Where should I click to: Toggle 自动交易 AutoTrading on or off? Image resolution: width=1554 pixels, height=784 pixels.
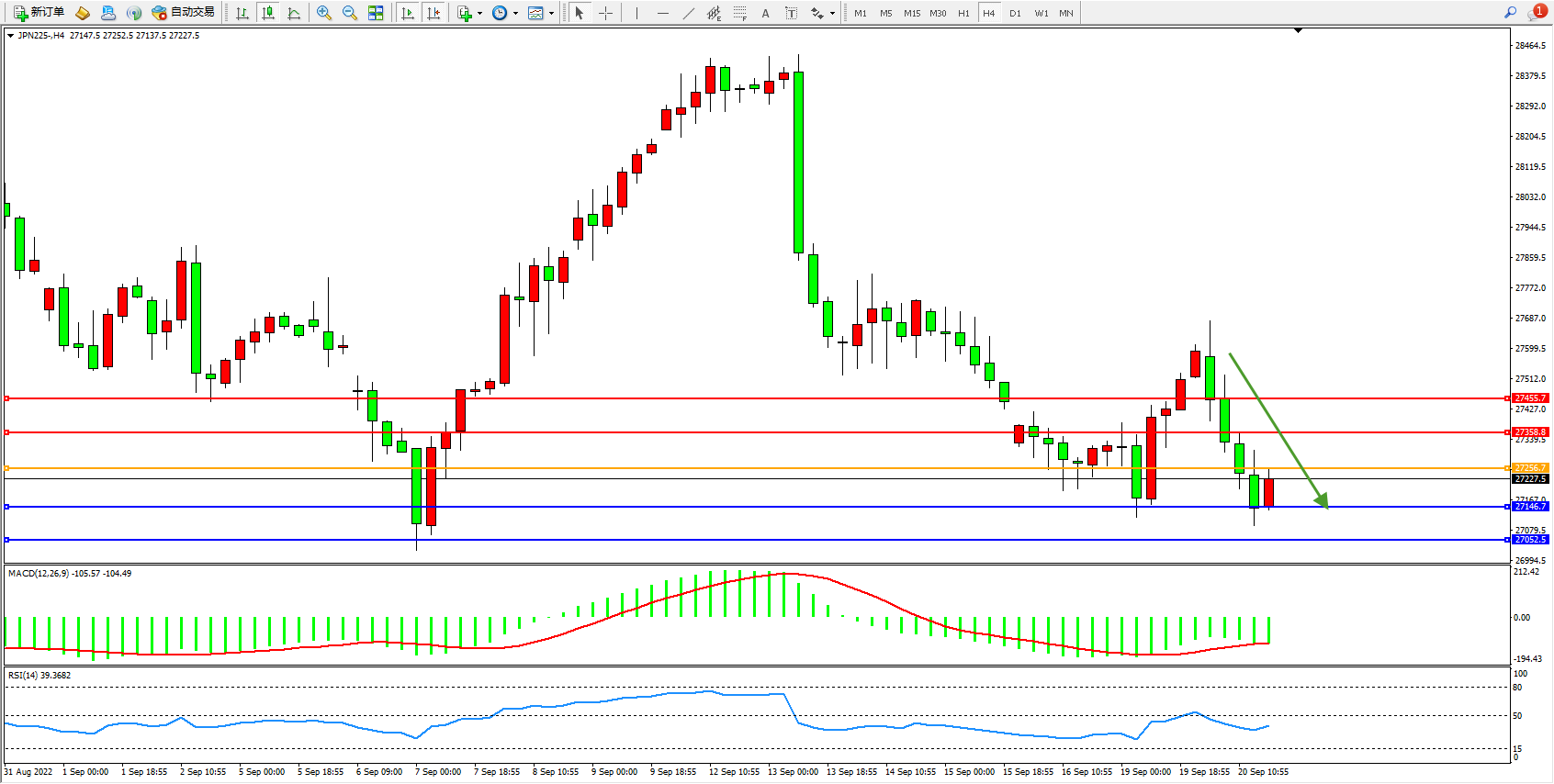[x=183, y=13]
